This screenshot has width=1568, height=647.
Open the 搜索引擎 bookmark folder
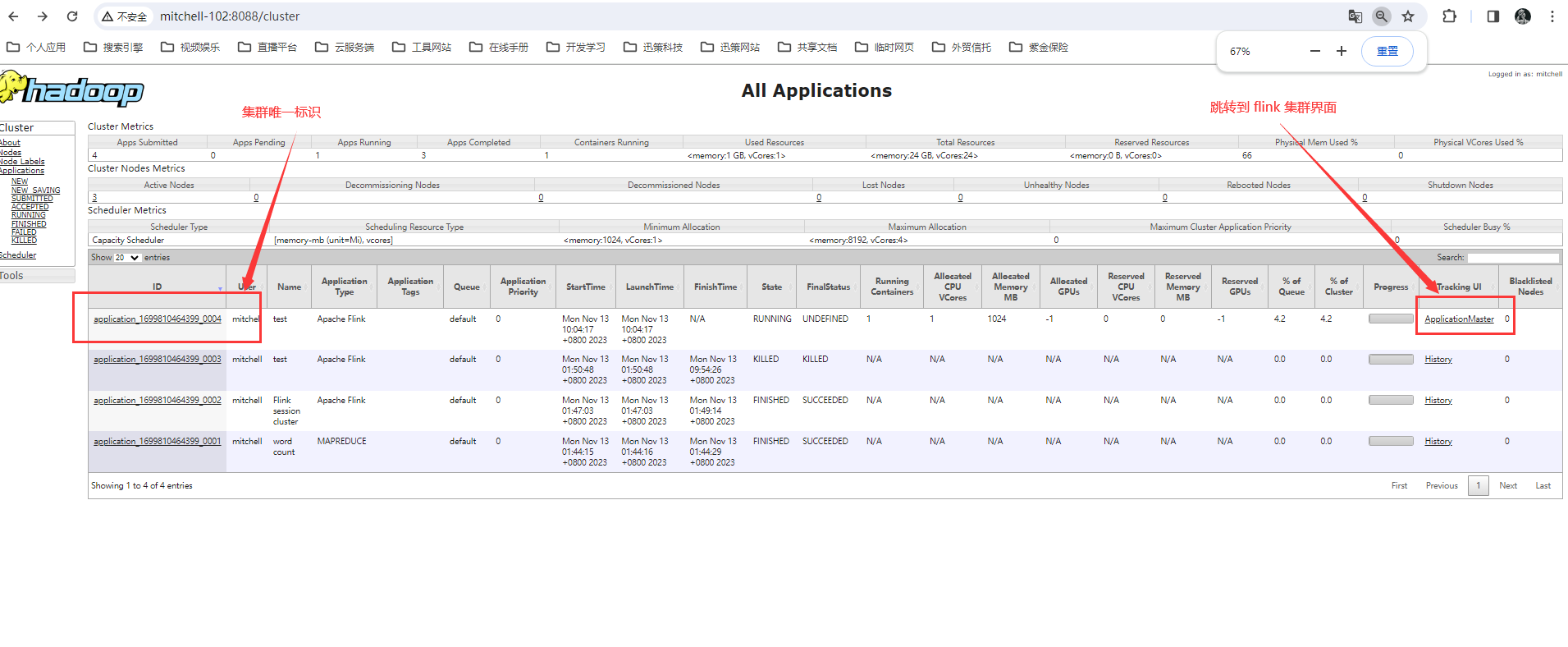pos(113,47)
